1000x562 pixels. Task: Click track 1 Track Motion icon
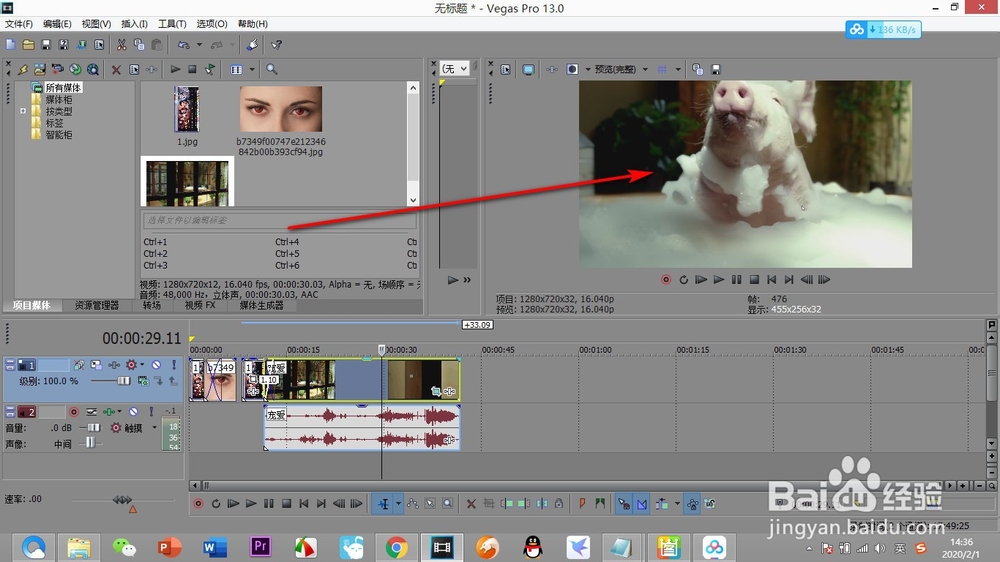pyautogui.click(x=96, y=365)
